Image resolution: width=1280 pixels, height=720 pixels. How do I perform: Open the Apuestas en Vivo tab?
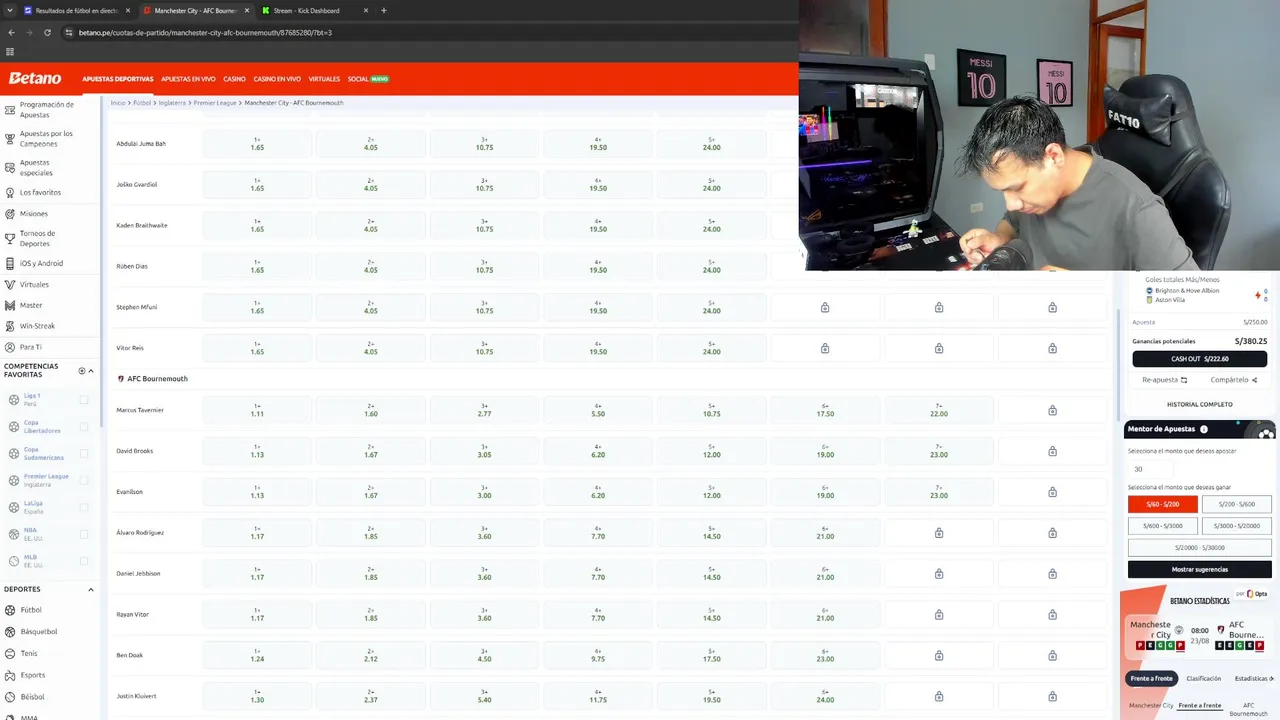pyautogui.click(x=188, y=79)
